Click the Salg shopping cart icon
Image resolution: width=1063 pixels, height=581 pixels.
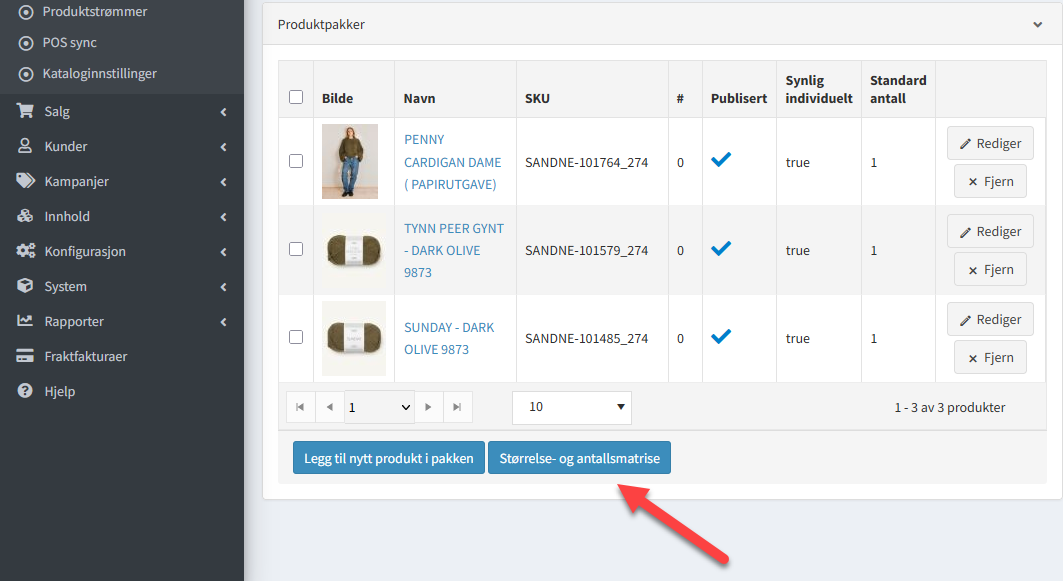coord(25,112)
